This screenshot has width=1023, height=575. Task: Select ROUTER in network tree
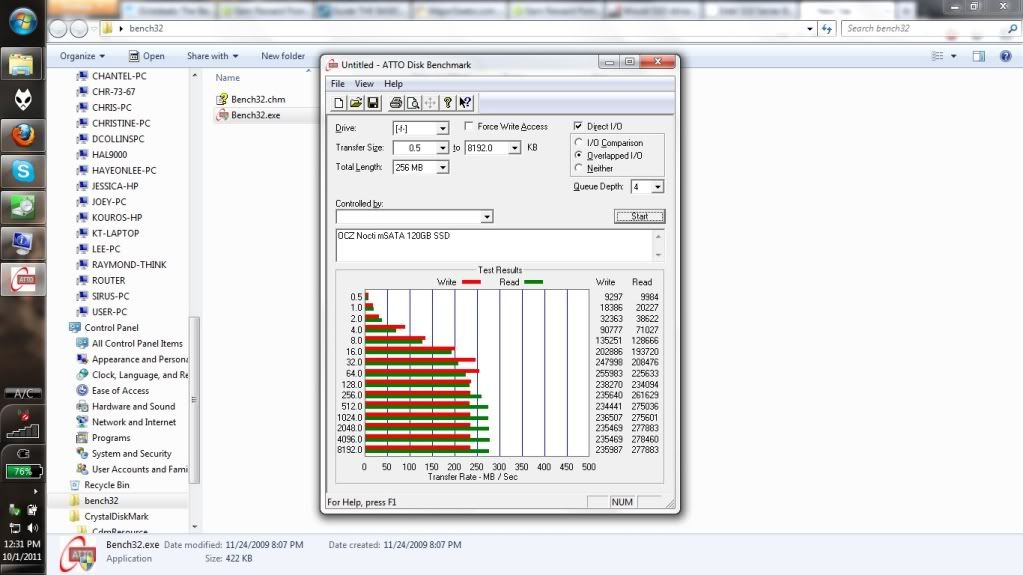[x=108, y=281]
